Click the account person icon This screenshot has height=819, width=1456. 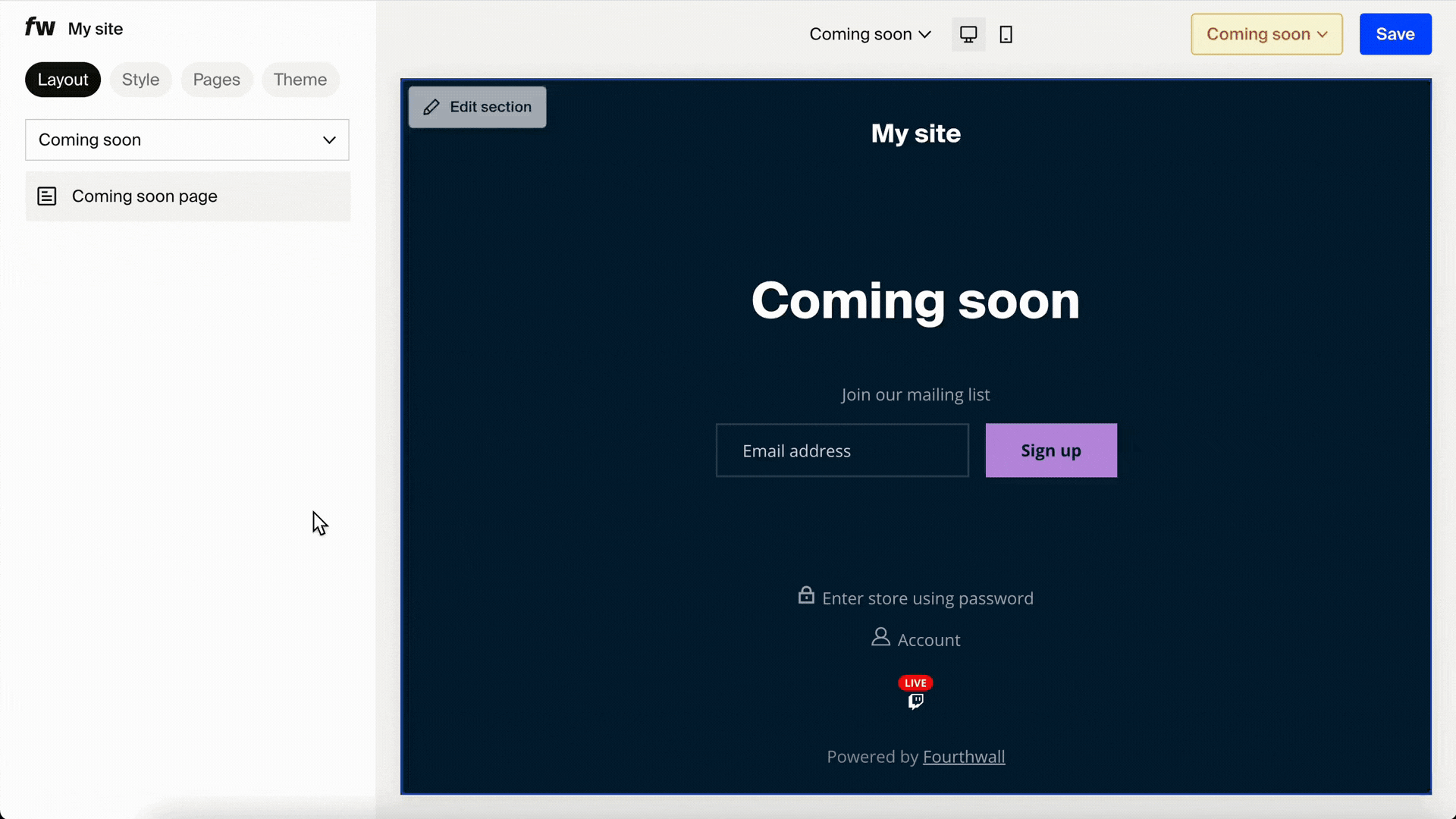pyautogui.click(x=880, y=637)
